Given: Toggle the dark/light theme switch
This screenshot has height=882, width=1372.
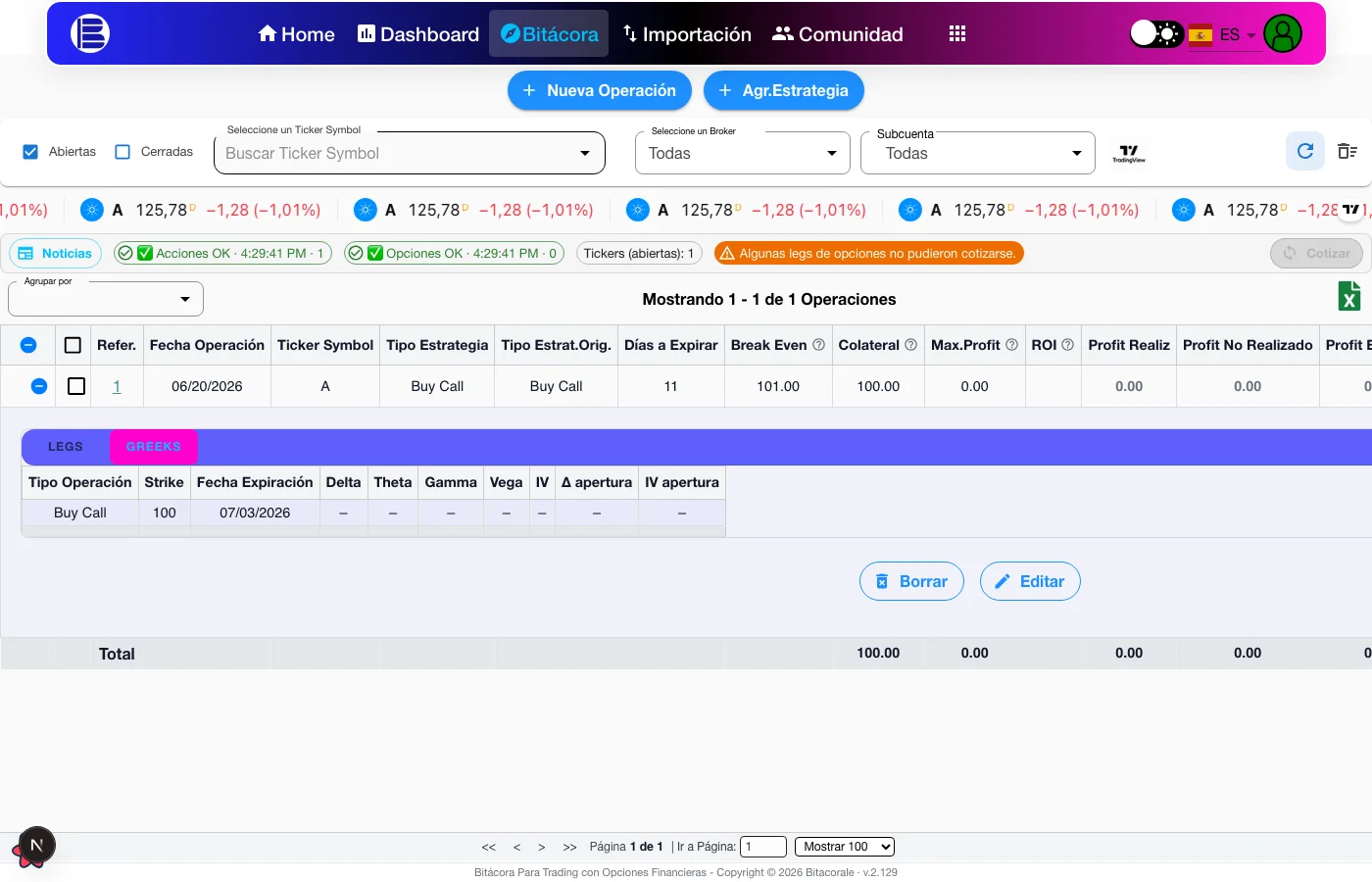Looking at the screenshot, I should click(1156, 33).
